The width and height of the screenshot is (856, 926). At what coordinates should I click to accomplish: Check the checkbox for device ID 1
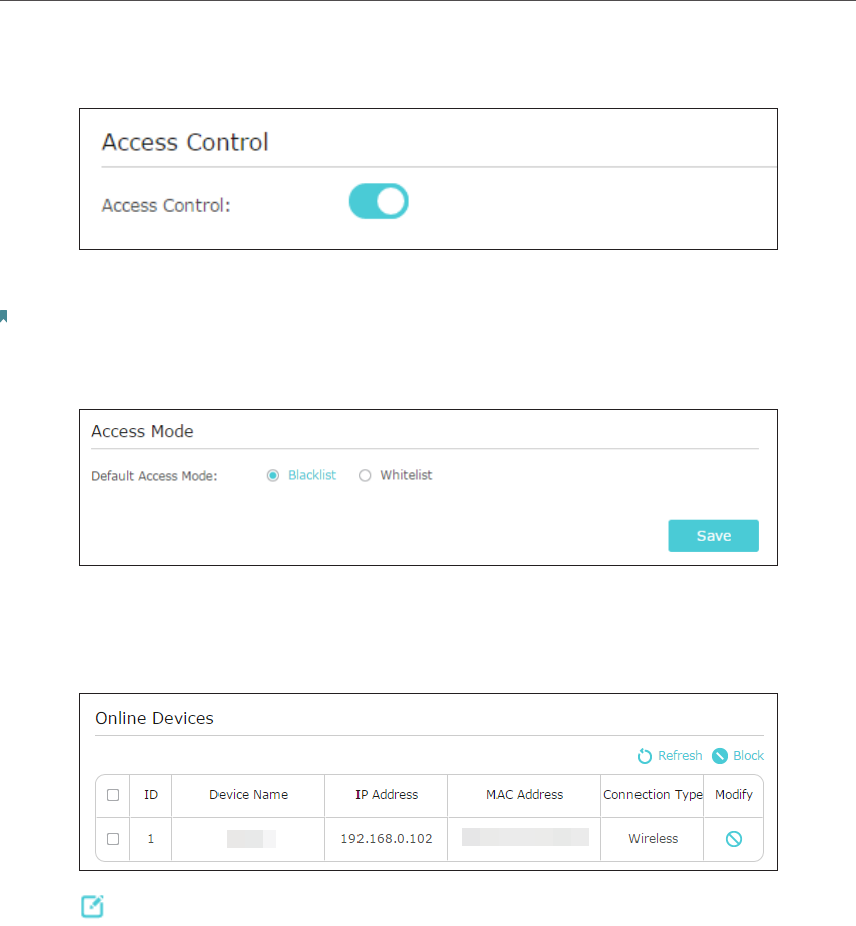click(113, 839)
